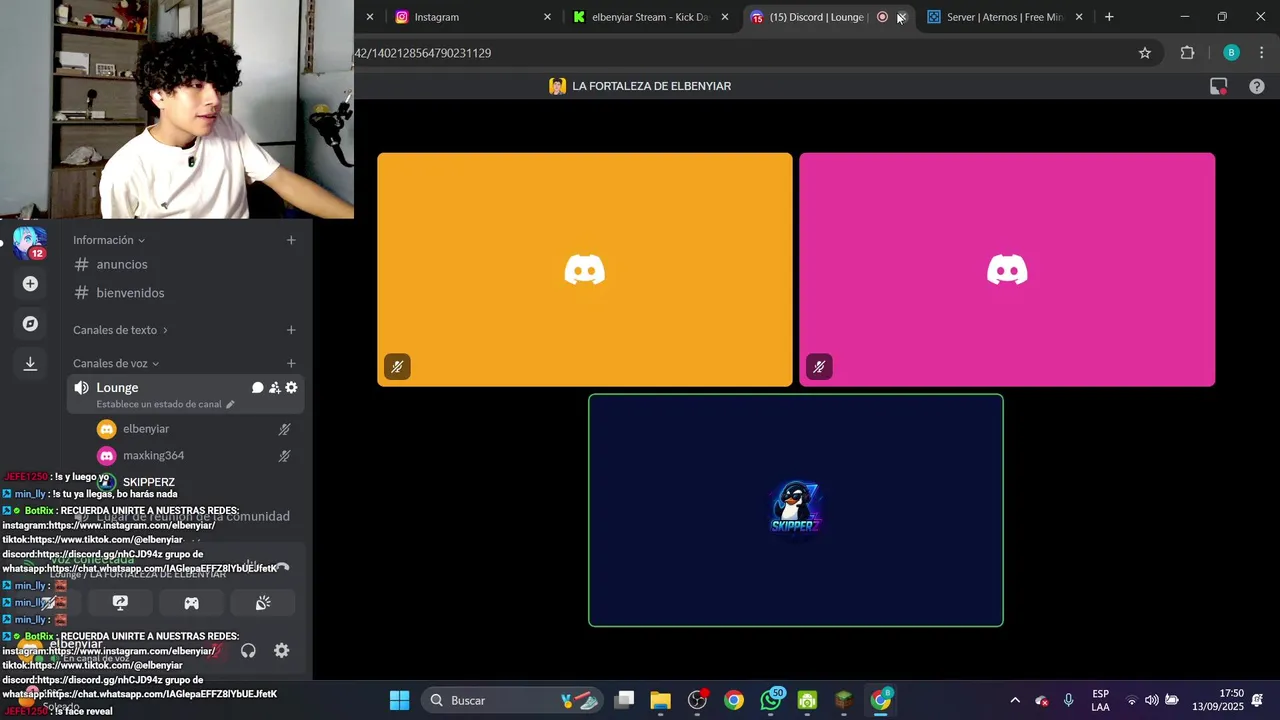
Task: Open Task View on the taskbar
Action: (624, 700)
